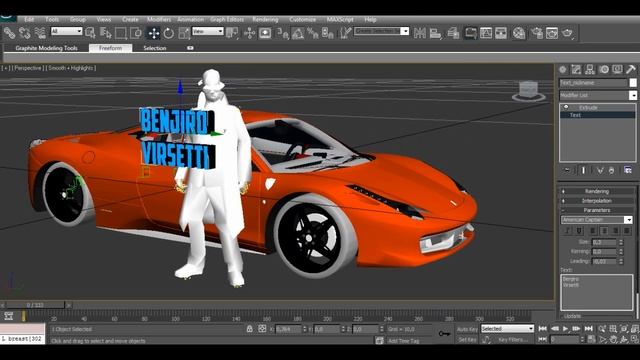Open Key Filters dialog
This screenshot has height=360, width=640.
tap(512, 340)
